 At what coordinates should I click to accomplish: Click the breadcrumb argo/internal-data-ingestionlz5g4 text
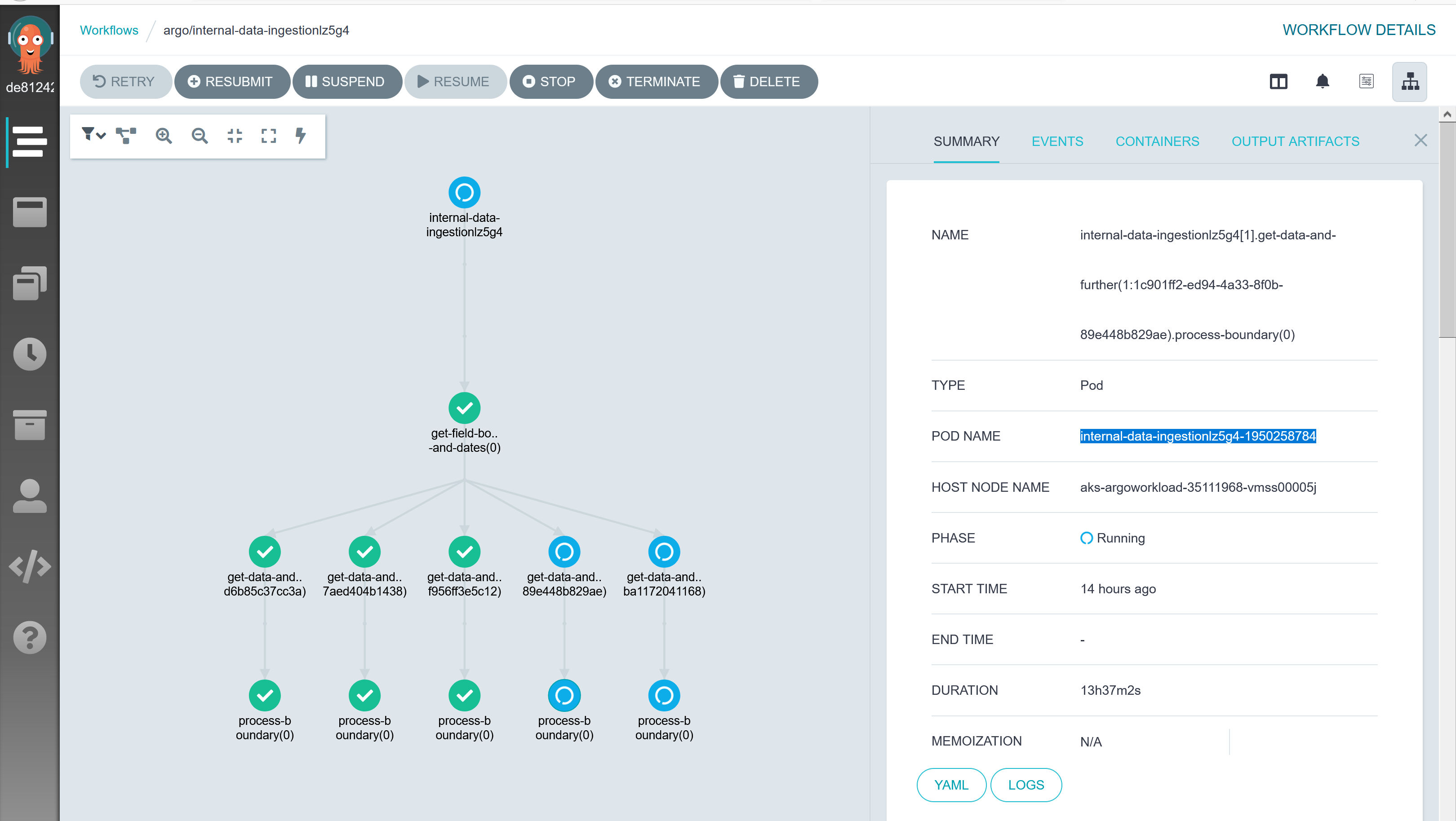(256, 30)
